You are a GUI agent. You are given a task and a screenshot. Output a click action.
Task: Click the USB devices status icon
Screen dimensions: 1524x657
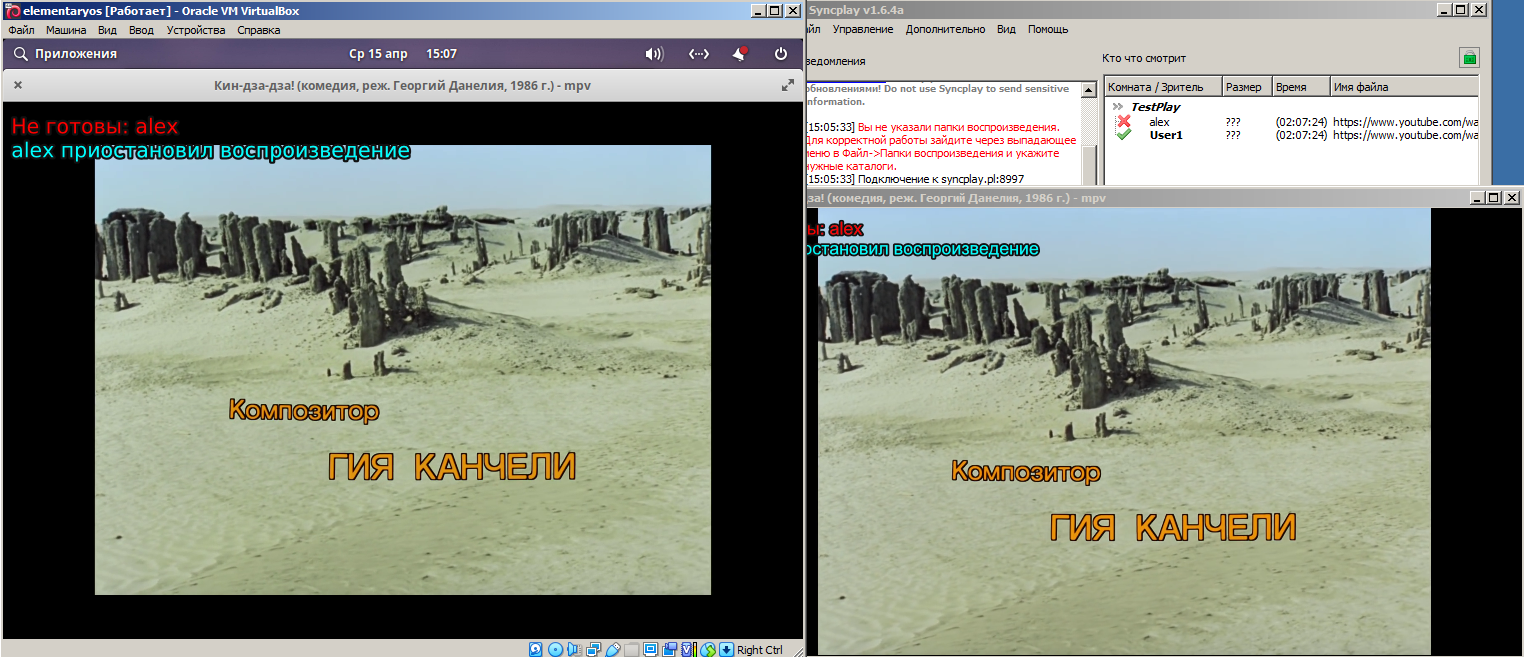[x=613, y=650]
